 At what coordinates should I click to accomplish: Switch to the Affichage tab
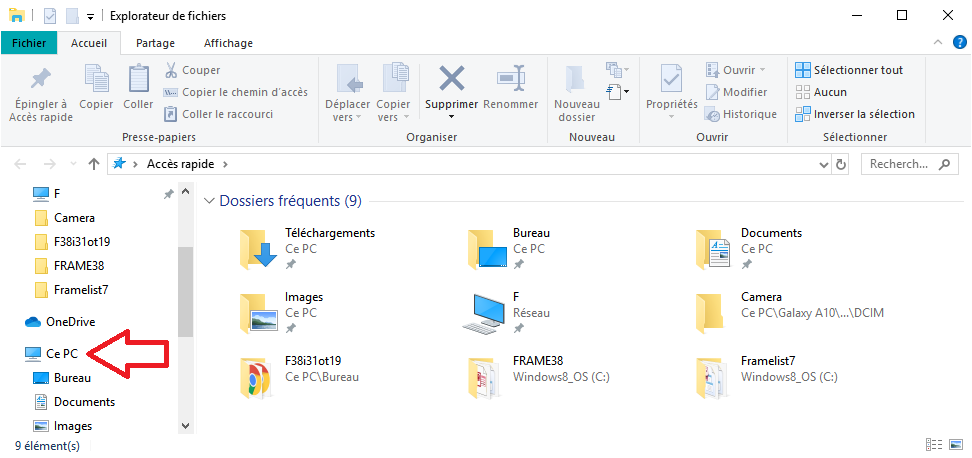pyautogui.click(x=228, y=43)
